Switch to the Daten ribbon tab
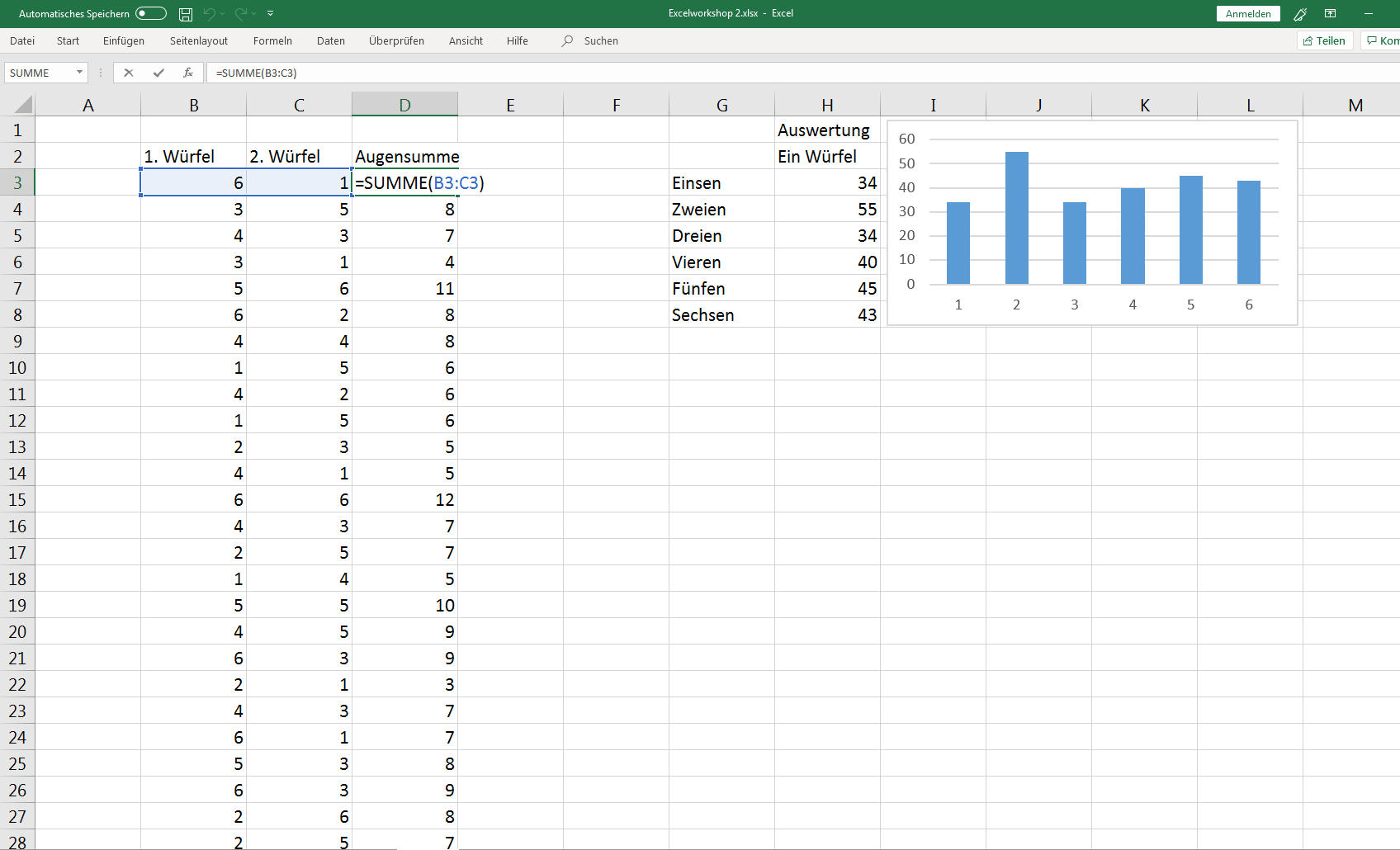 coord(331,40)
